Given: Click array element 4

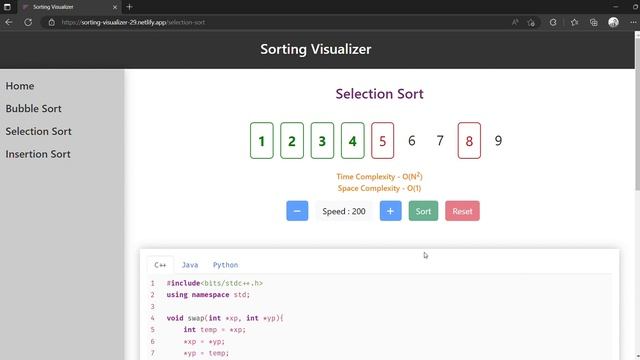Looking at the screenshot, I should (x=353, y=141).
